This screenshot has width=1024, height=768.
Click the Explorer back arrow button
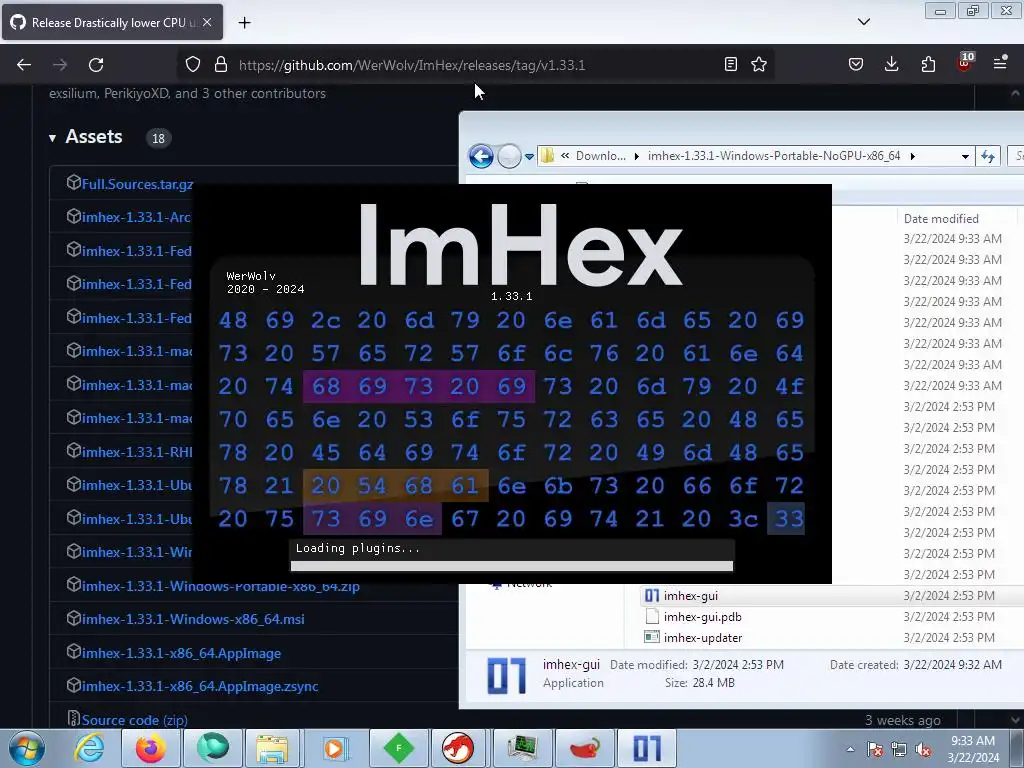coord(481,156)
